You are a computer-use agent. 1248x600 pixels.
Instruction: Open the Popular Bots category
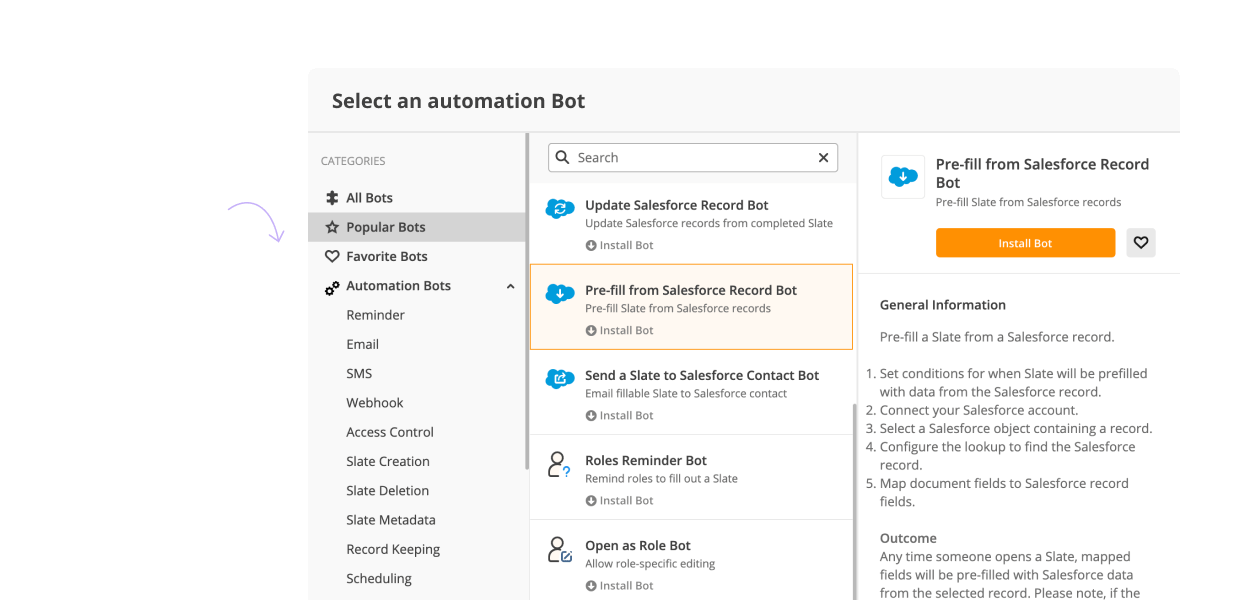tap(385, 227)
